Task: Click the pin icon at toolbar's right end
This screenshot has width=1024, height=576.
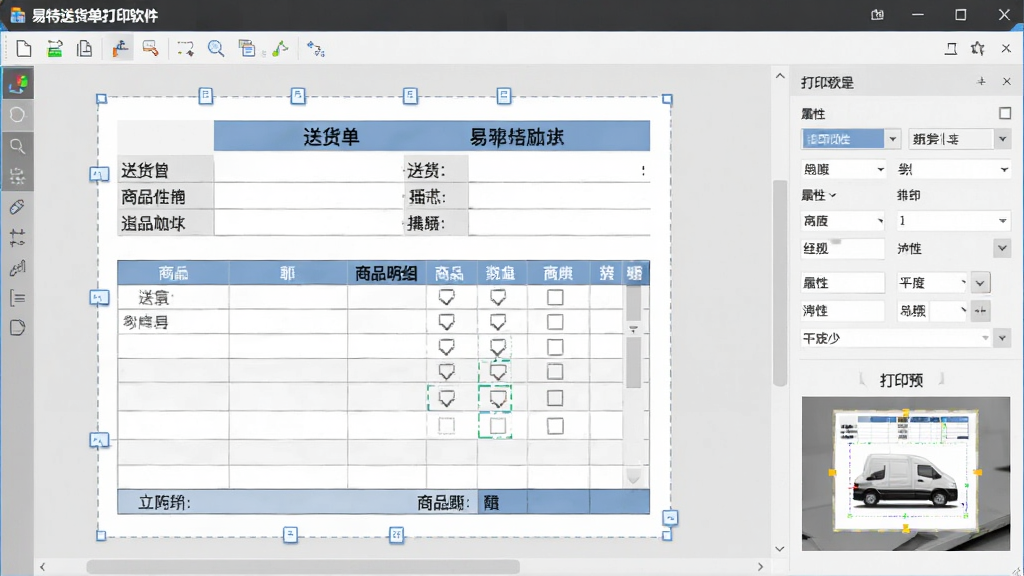Action: 978,48
